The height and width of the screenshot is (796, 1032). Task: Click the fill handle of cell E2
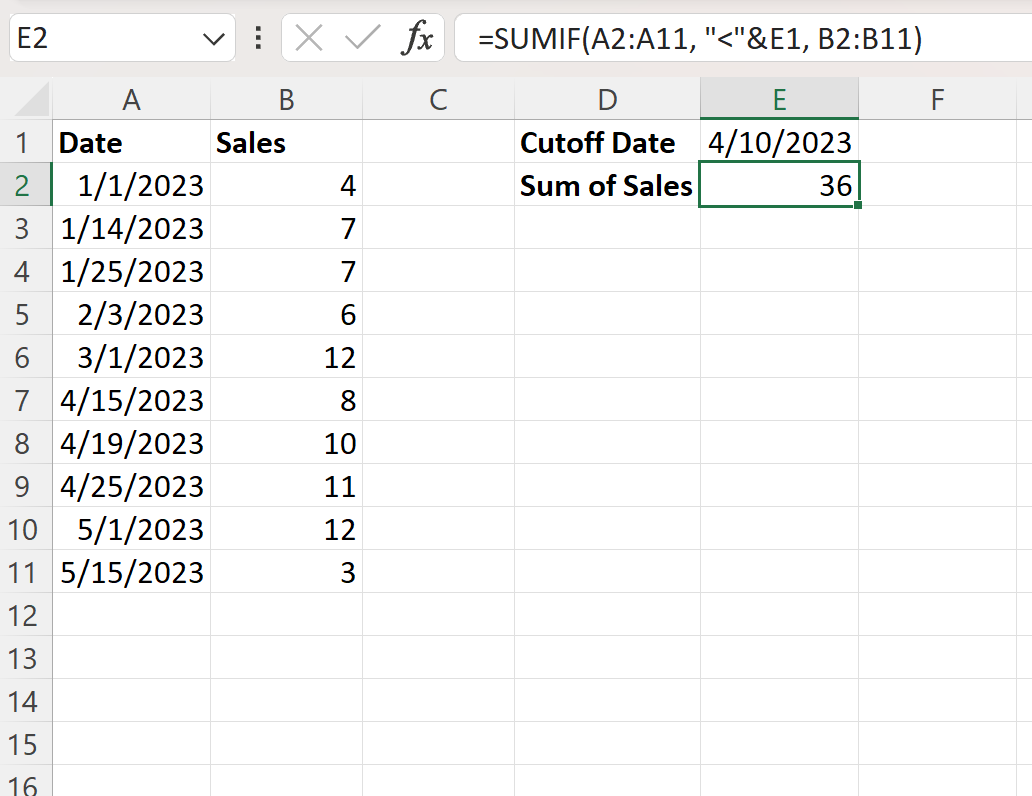[858, 205]
